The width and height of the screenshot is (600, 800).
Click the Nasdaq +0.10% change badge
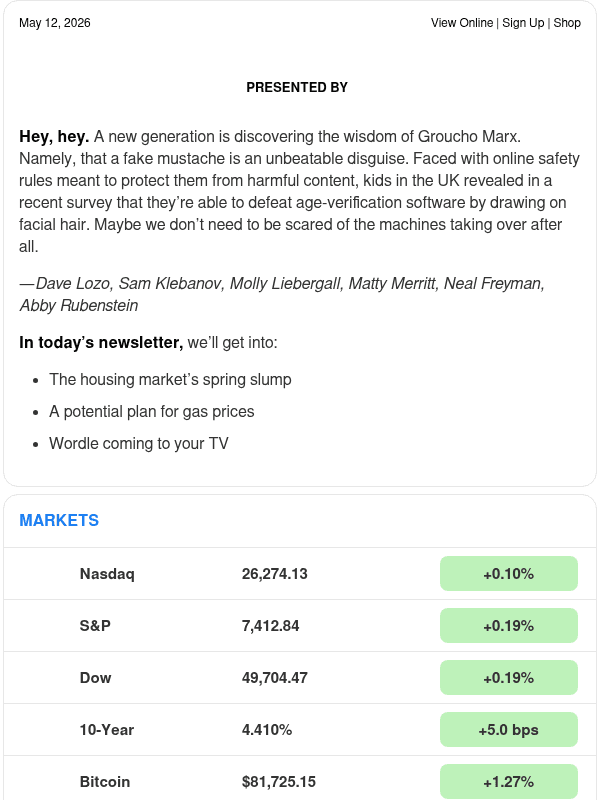[509, 573]
